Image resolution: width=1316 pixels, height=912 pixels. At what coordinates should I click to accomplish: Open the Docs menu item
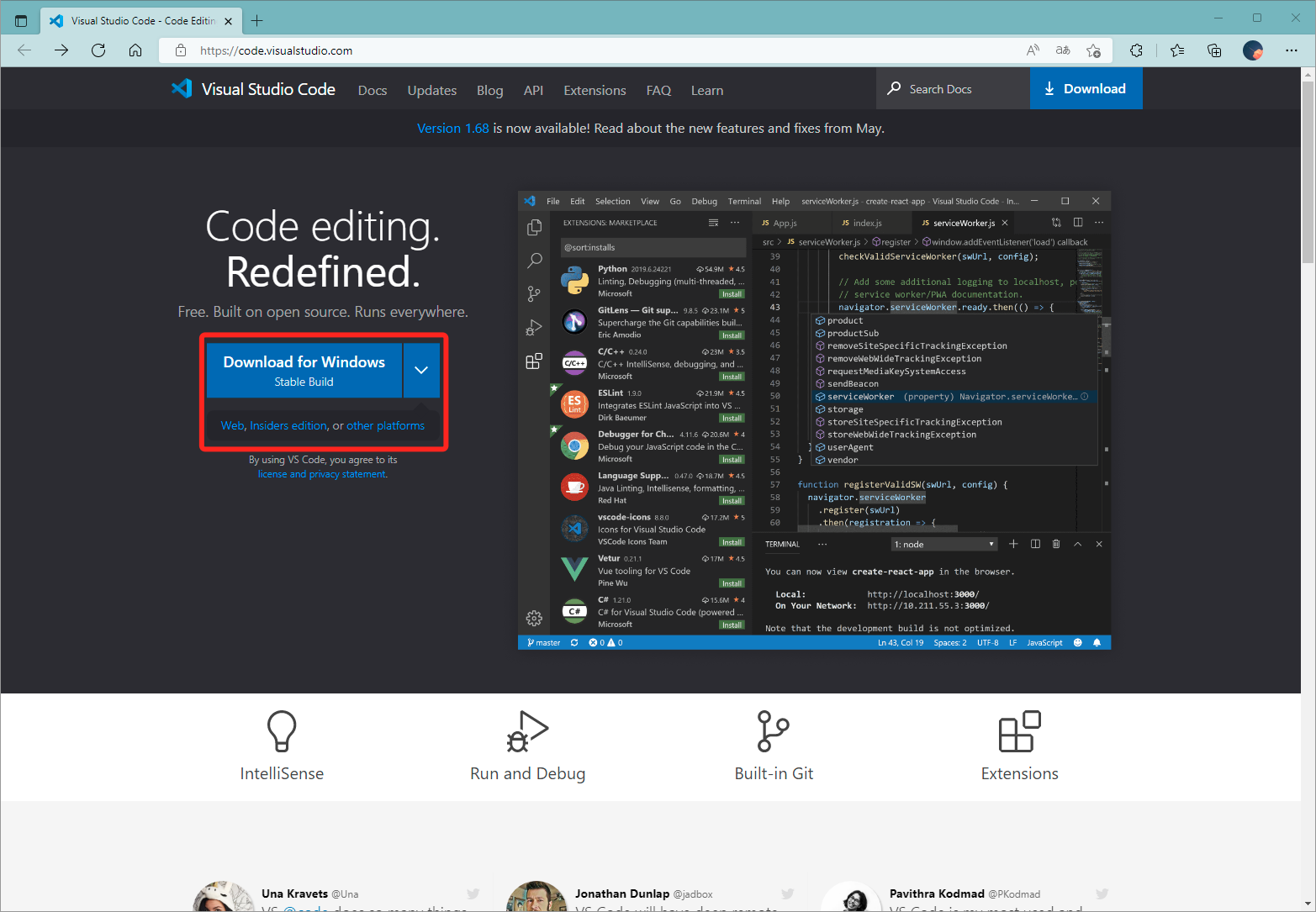[373, 90]
